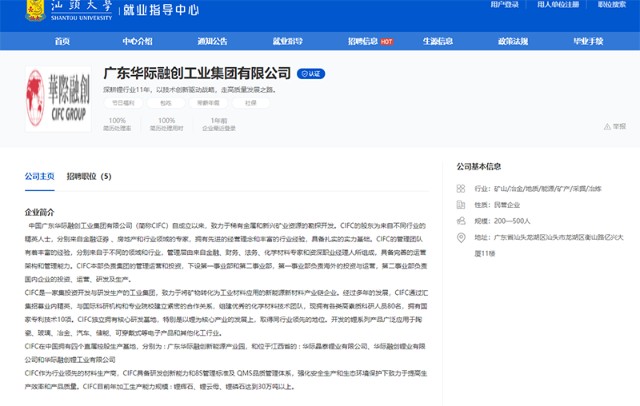Open 就业指导 navigation item

(x=287, y=41)
